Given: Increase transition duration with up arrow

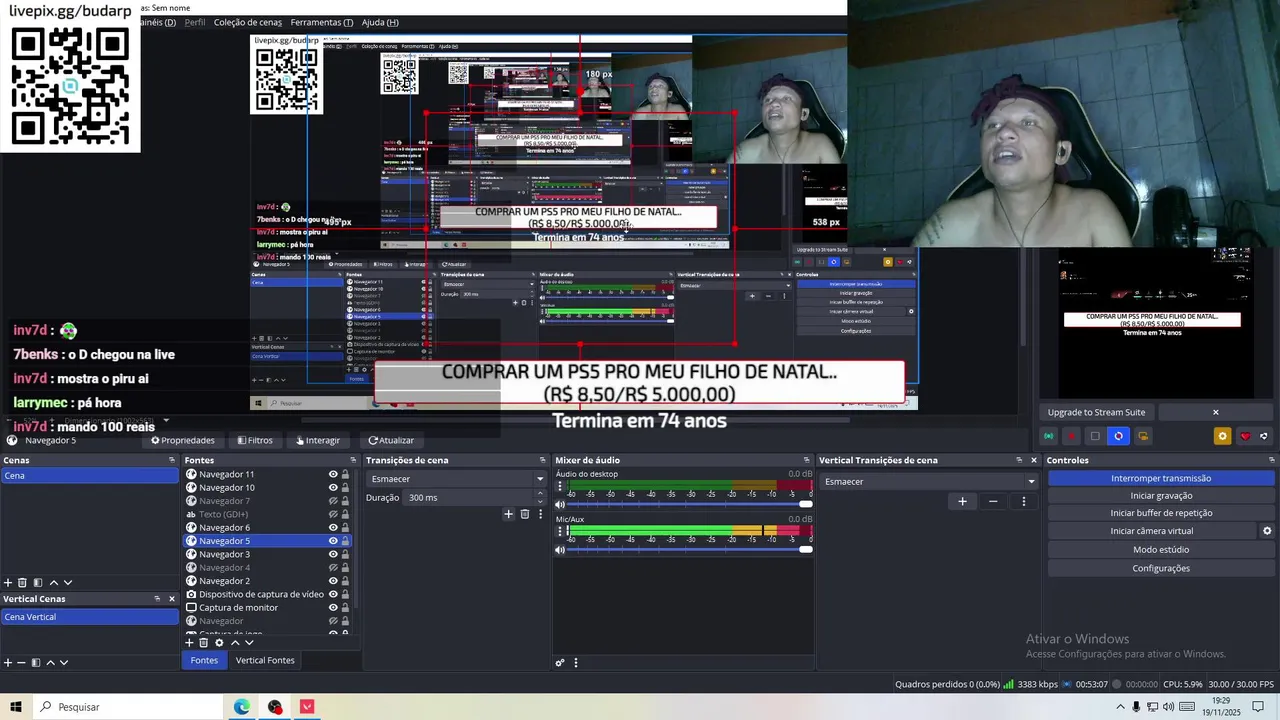Looking at the screenshot, I should [542, 494].
